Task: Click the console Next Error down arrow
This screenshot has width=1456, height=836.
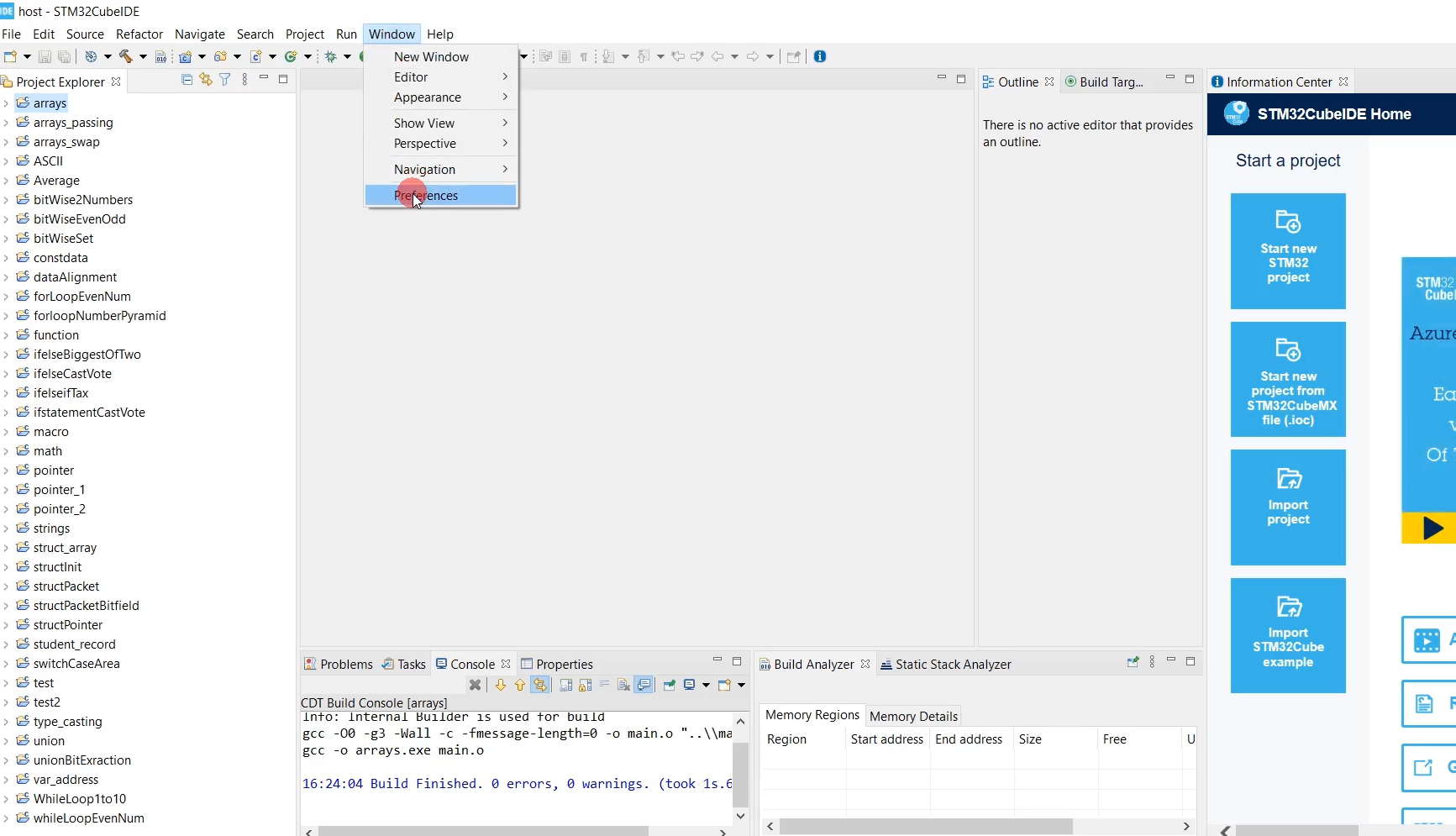Action: 500,685
